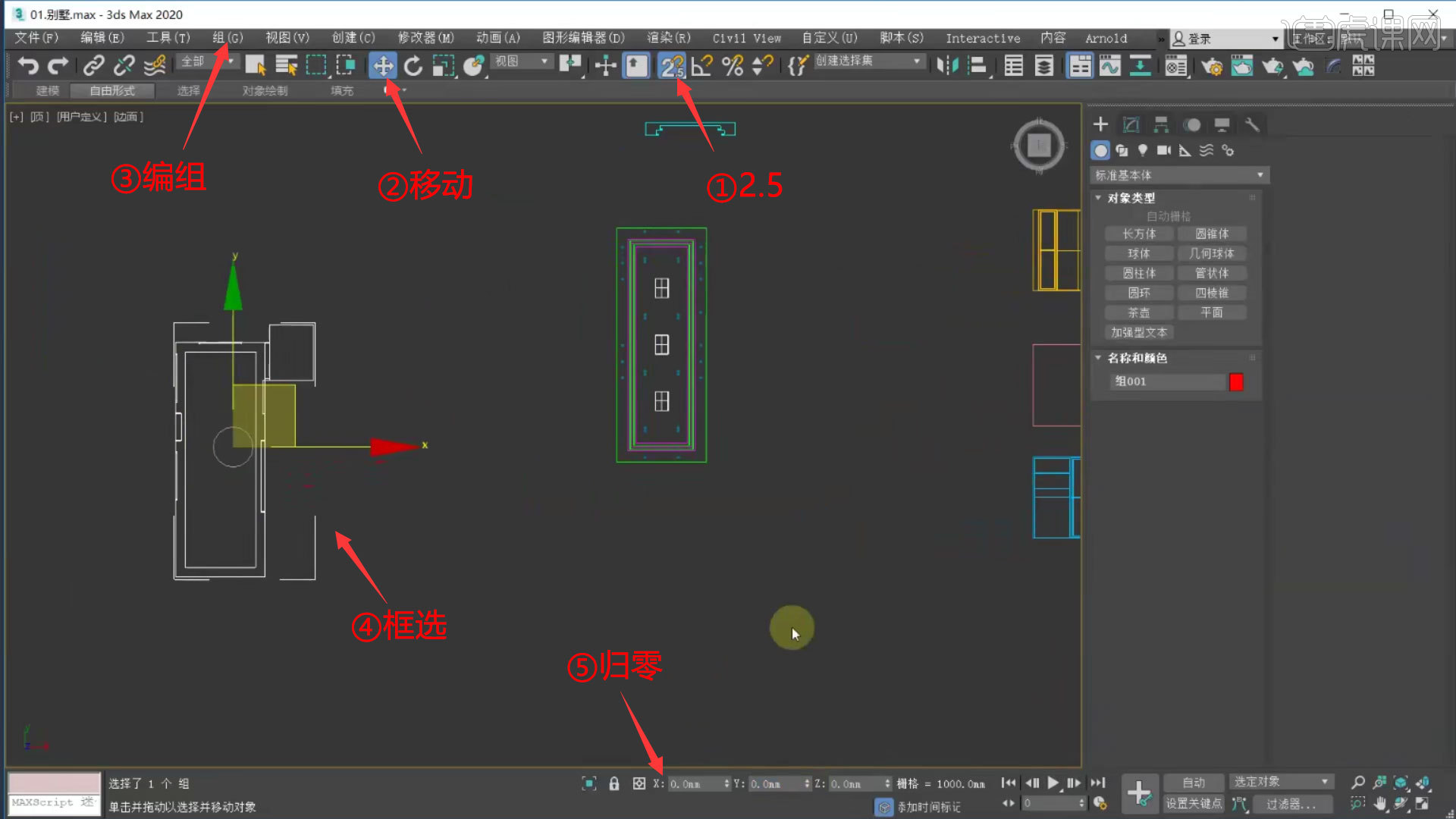Toggle Absolute/Offset transform type-in mode
The width and height of the screenshot is (1456, 819).
639,783
